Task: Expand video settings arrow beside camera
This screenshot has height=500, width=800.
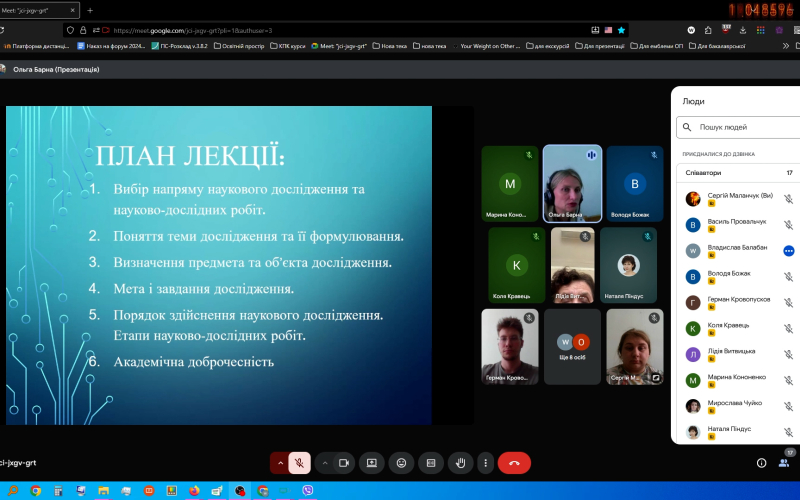Action: (x=325, y=463)
